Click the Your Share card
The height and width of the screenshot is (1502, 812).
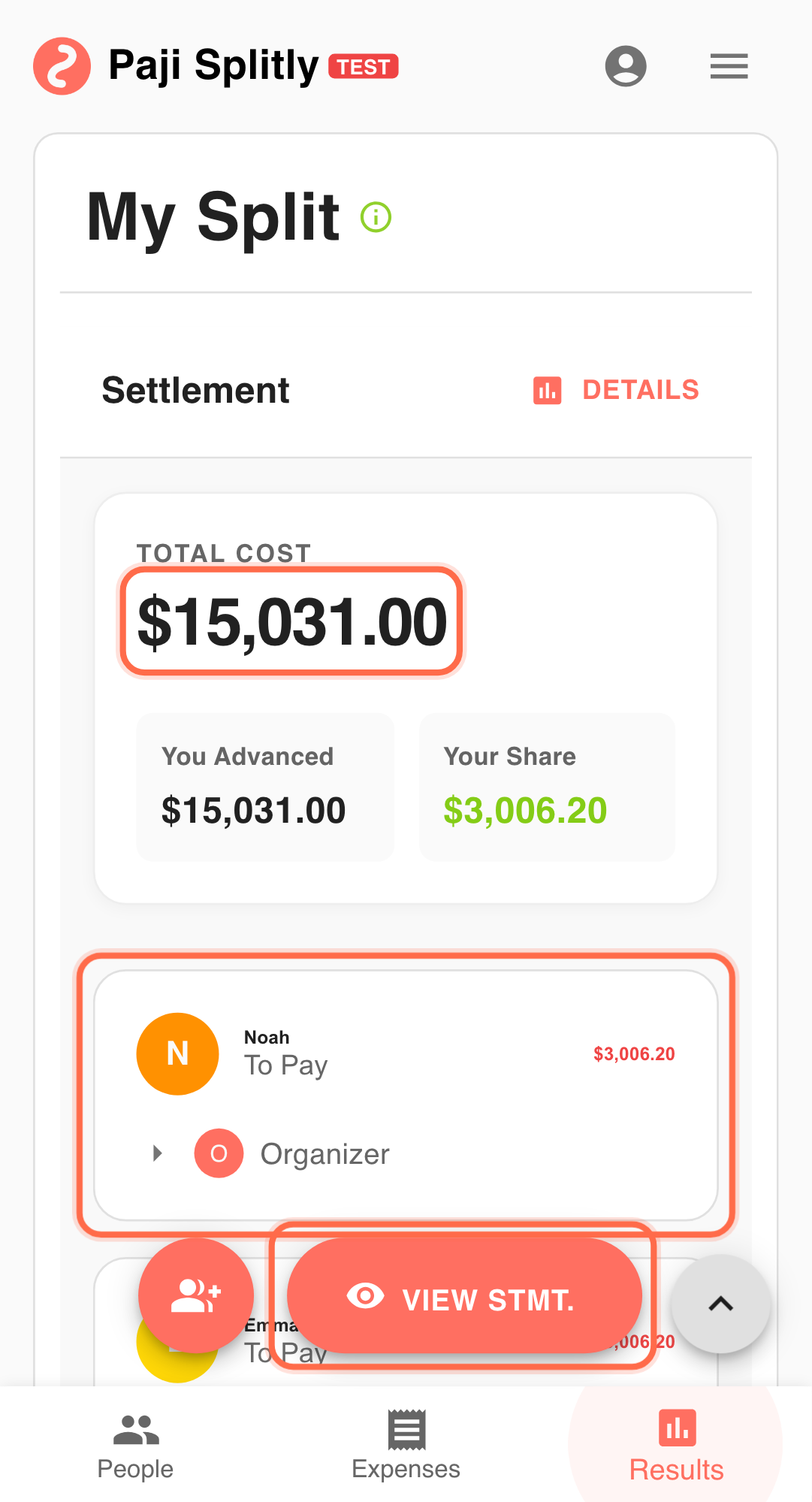point(547,787)
